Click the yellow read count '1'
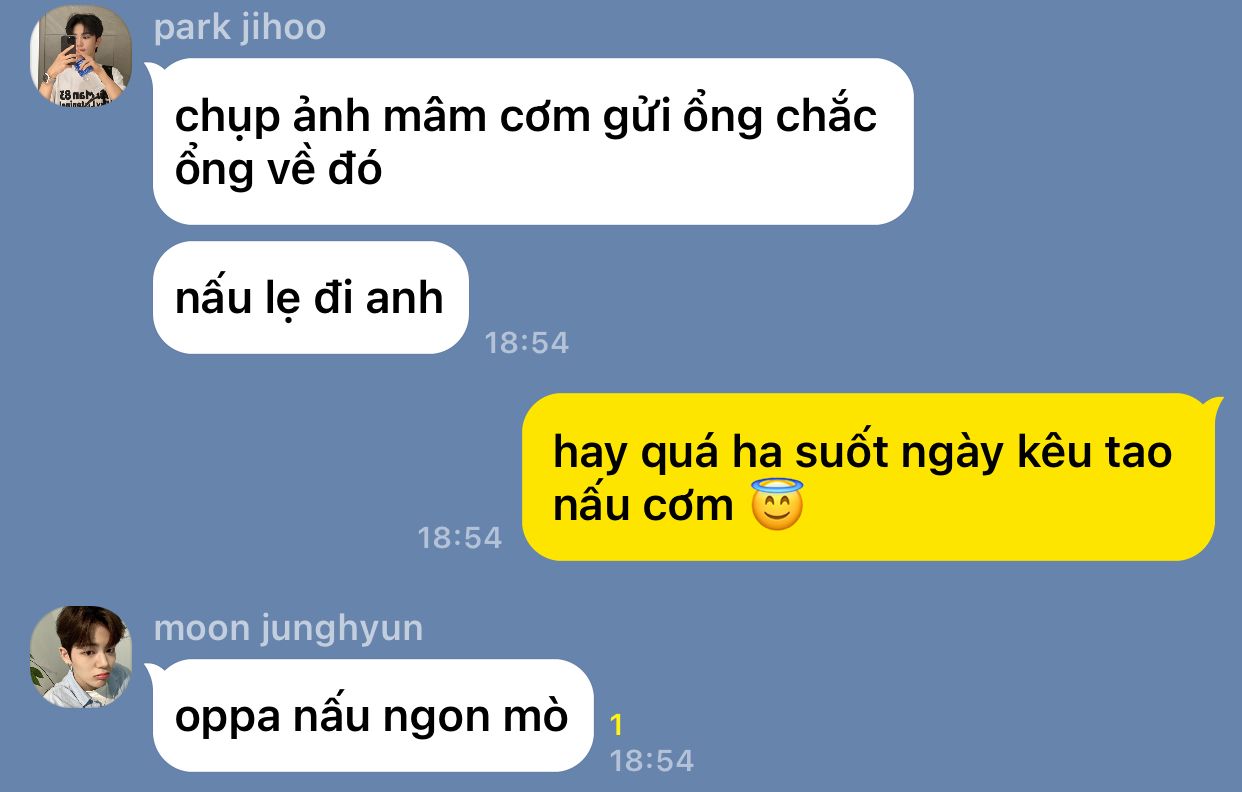1242x792 pixels. [617, 725]
